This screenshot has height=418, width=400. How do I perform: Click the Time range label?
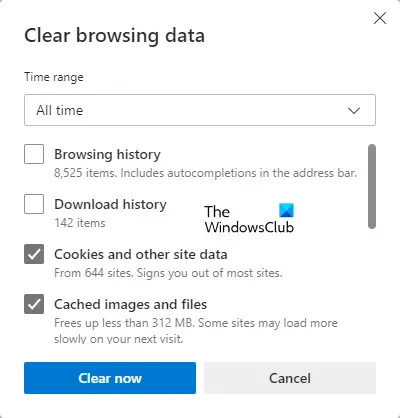[x=54, y=77]
